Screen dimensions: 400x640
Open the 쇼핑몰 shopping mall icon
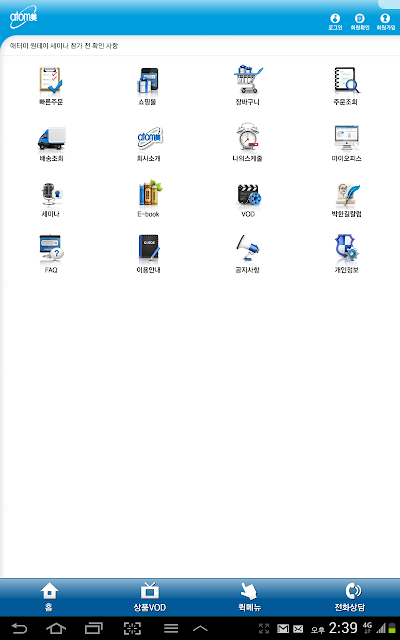click(x=148, y=80)
